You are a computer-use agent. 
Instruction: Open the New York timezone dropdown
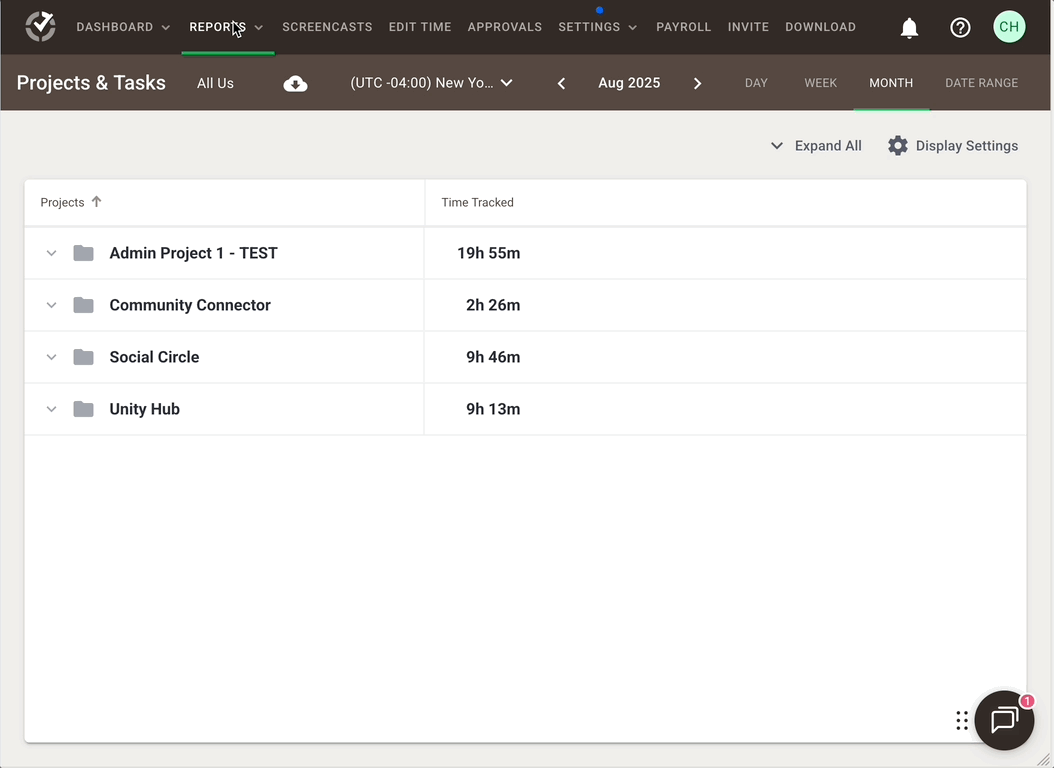coord(432,83)
